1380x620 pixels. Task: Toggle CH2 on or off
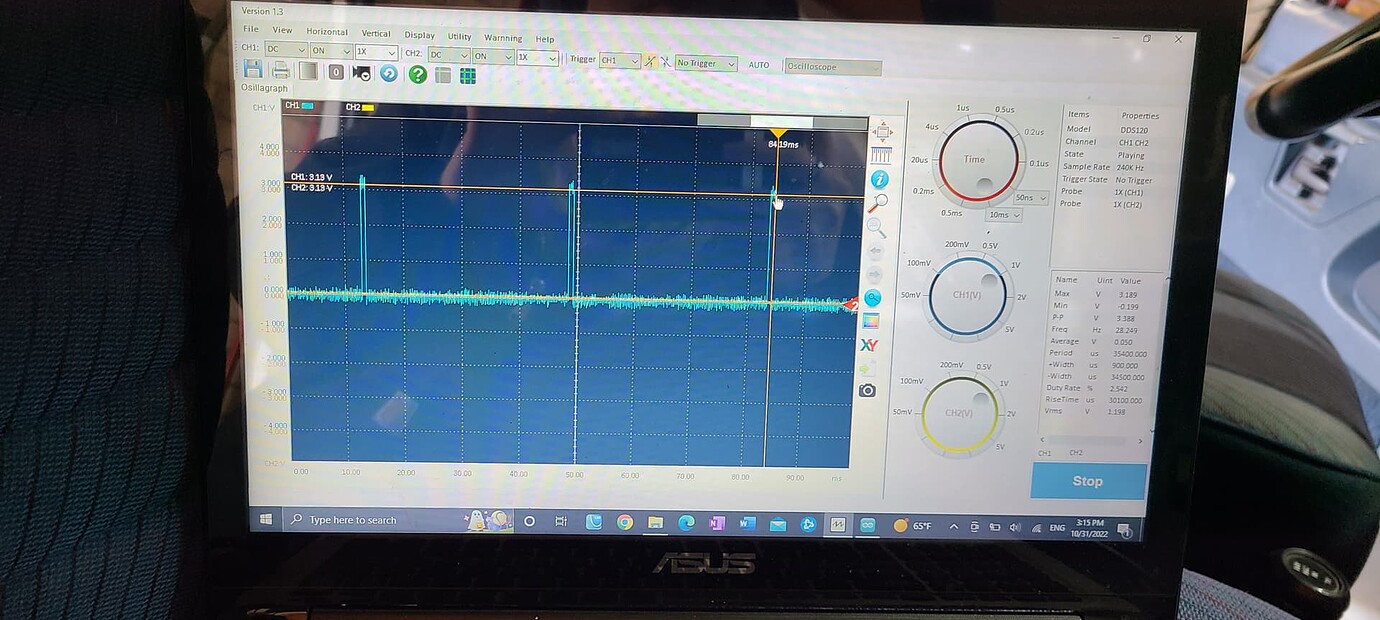pos(492,57)
